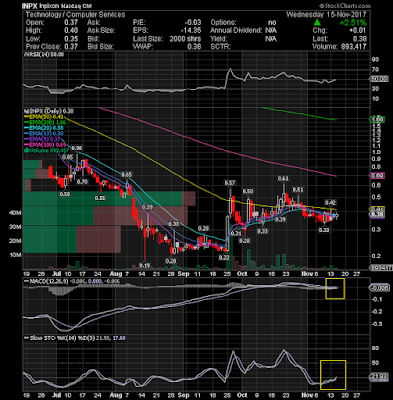Click the 21.93 stochastic value tag
Screen dimensions: 393x400
(379, 377)
